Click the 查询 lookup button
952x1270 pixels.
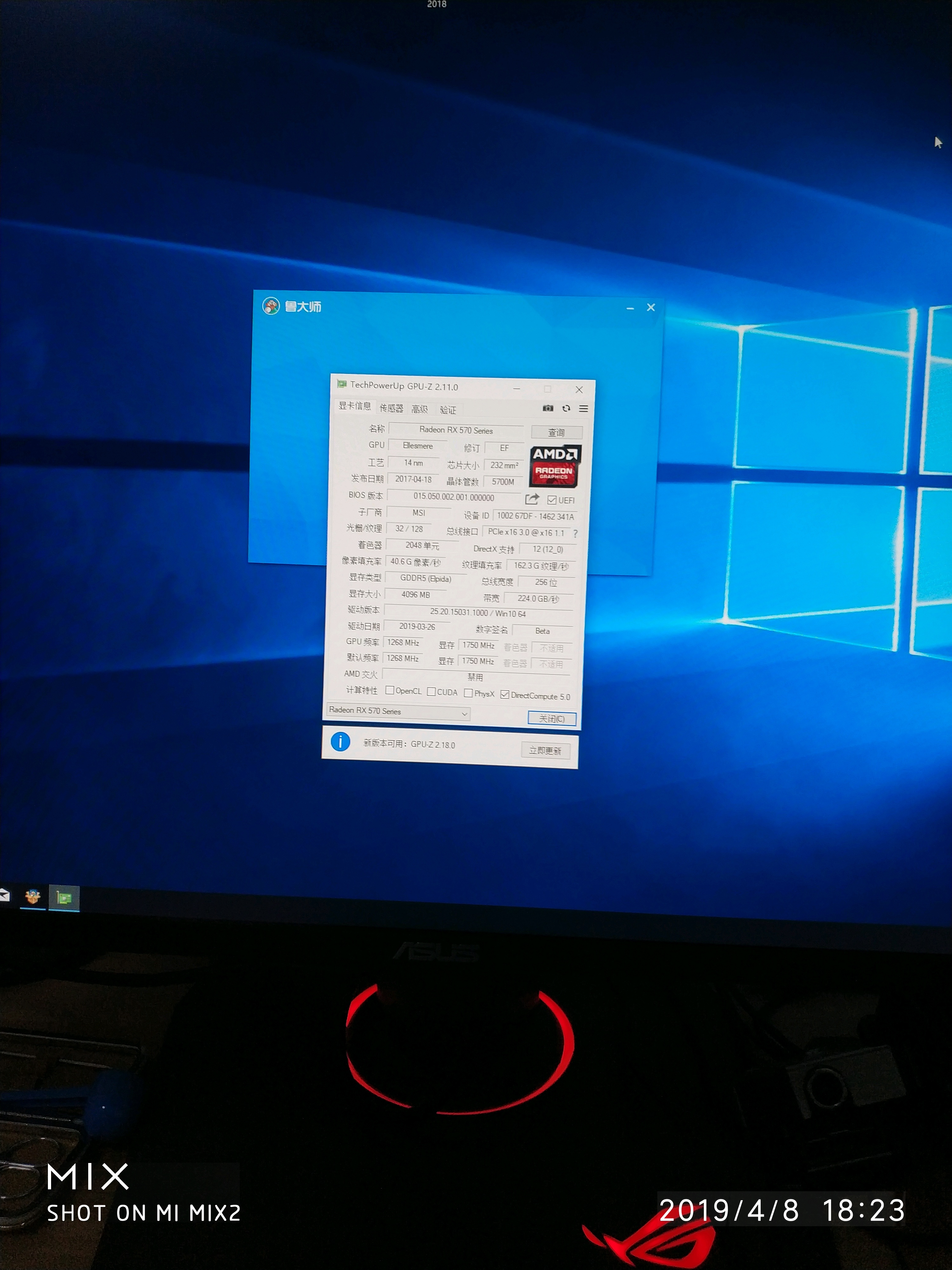pyautogui.click(x=556, y=432)
